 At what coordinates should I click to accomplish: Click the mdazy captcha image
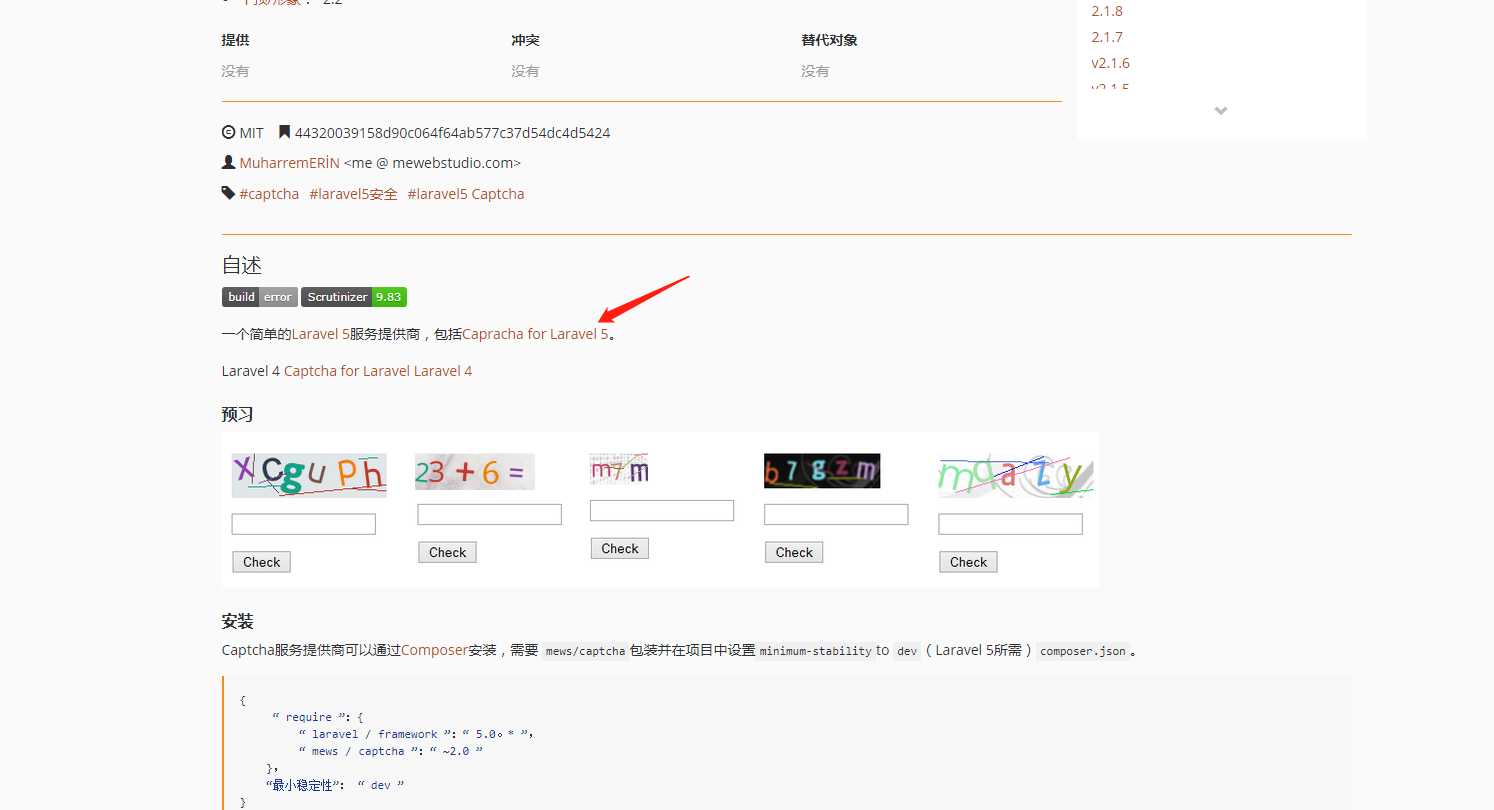point(1016,477)
